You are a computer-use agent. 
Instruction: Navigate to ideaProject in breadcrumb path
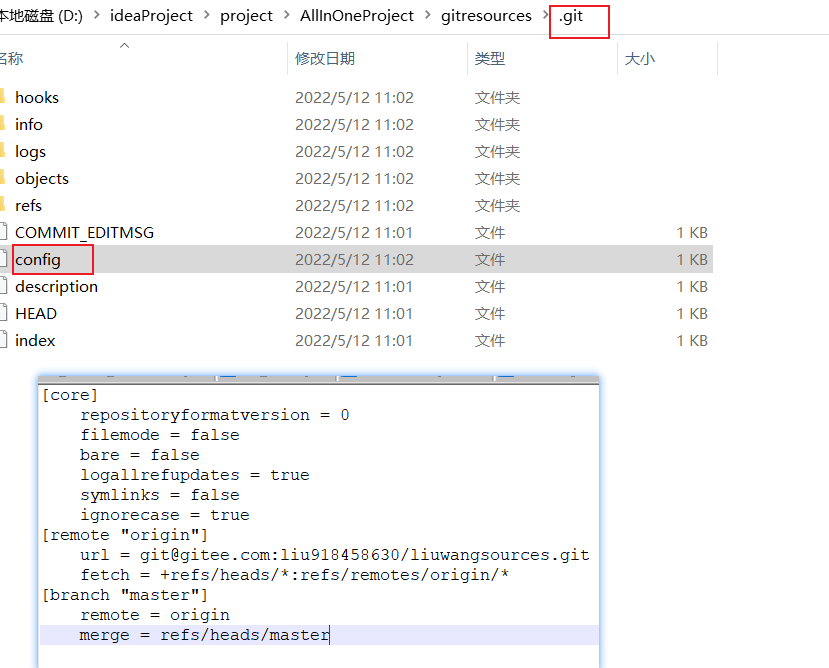[x=151, y=16]
